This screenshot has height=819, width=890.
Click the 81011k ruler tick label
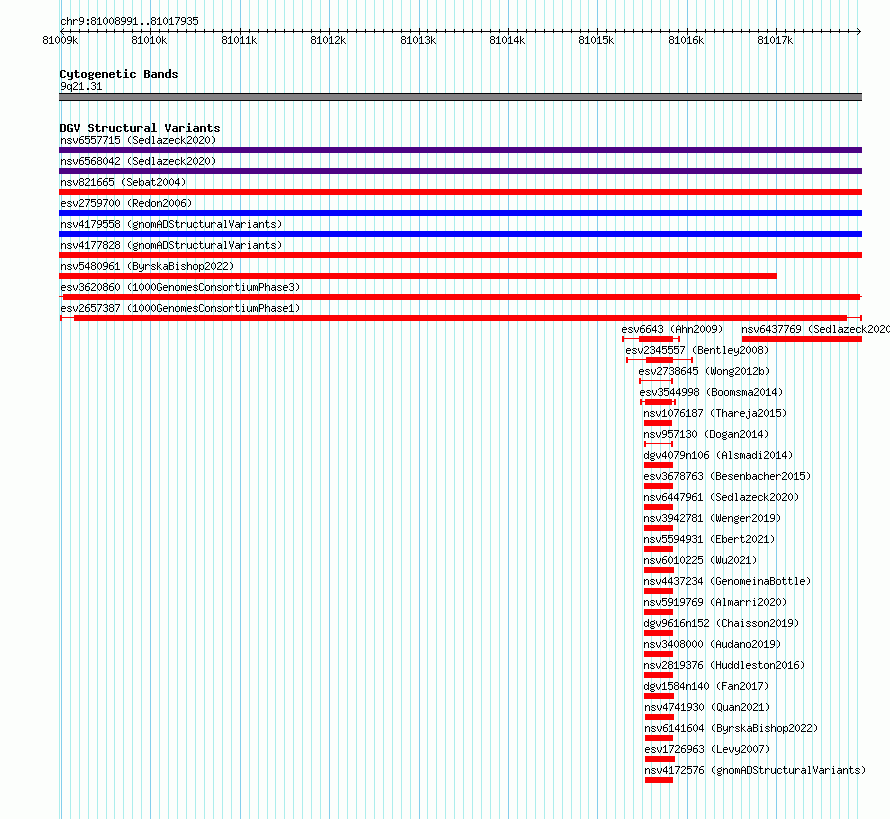pyautogui.click(x=239, y=40)
